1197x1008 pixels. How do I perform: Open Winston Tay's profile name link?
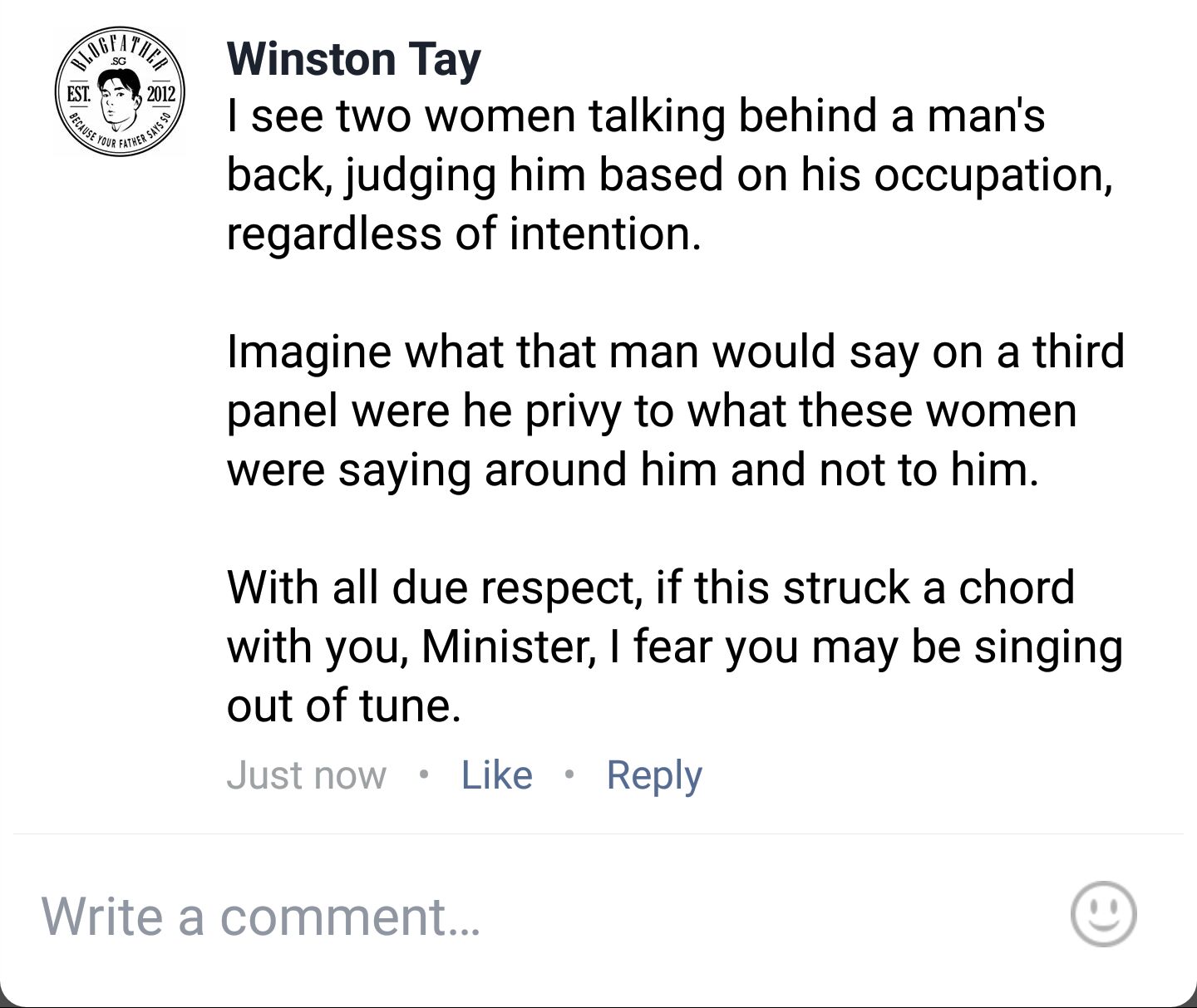click(354, 60)
